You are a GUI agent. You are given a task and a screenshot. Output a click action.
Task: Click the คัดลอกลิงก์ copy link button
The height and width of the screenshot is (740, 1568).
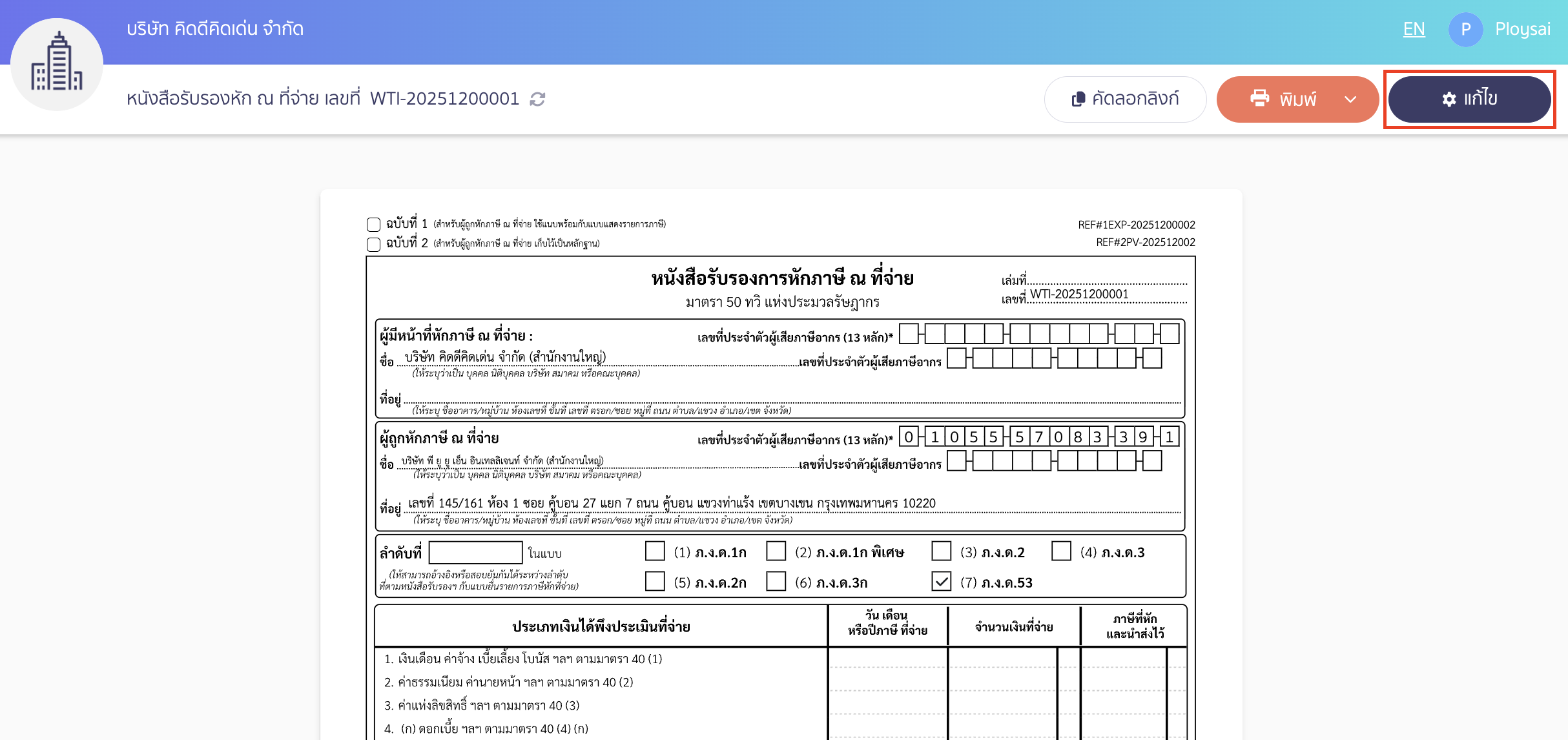coord(1125,99)
